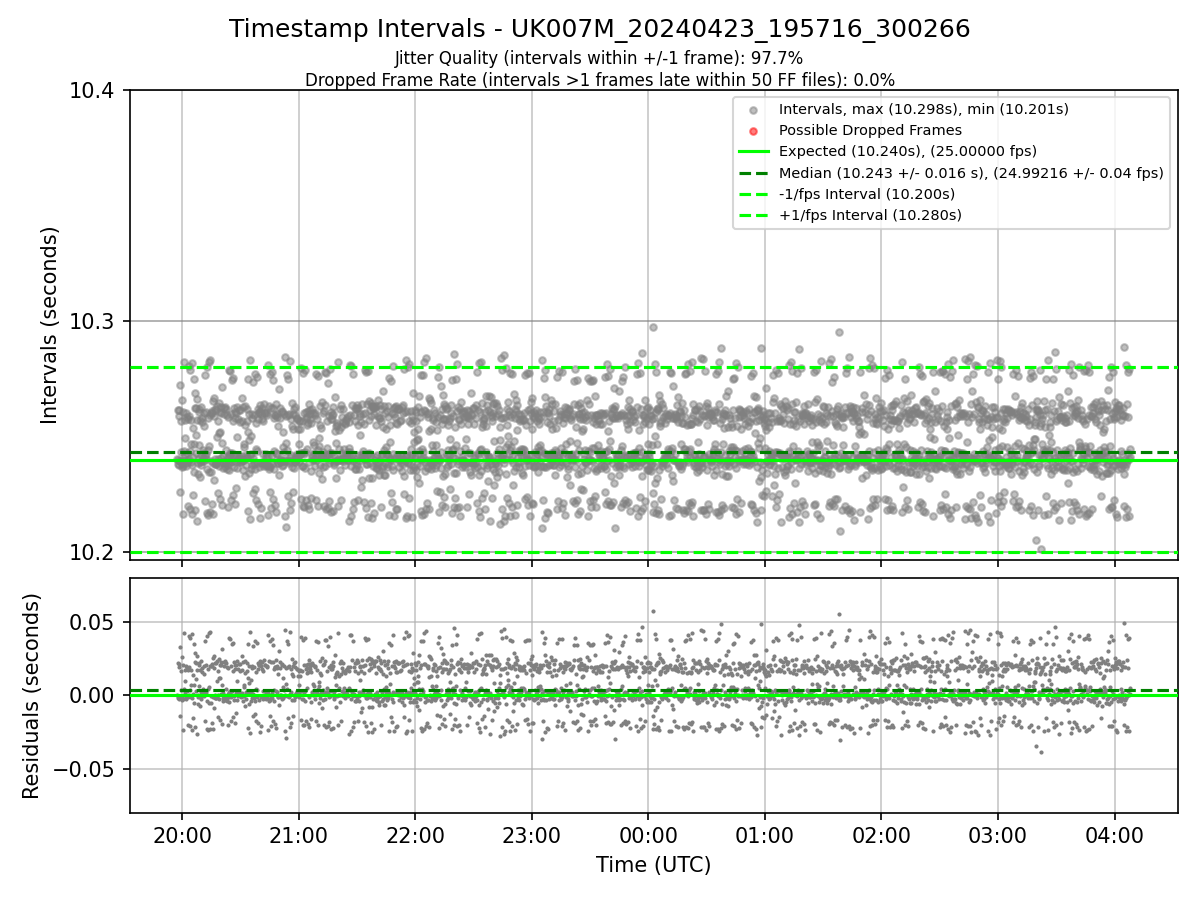
Task: Click legend entry '+1/fps Interval (10.280s)'
Action: coord(870,214)
